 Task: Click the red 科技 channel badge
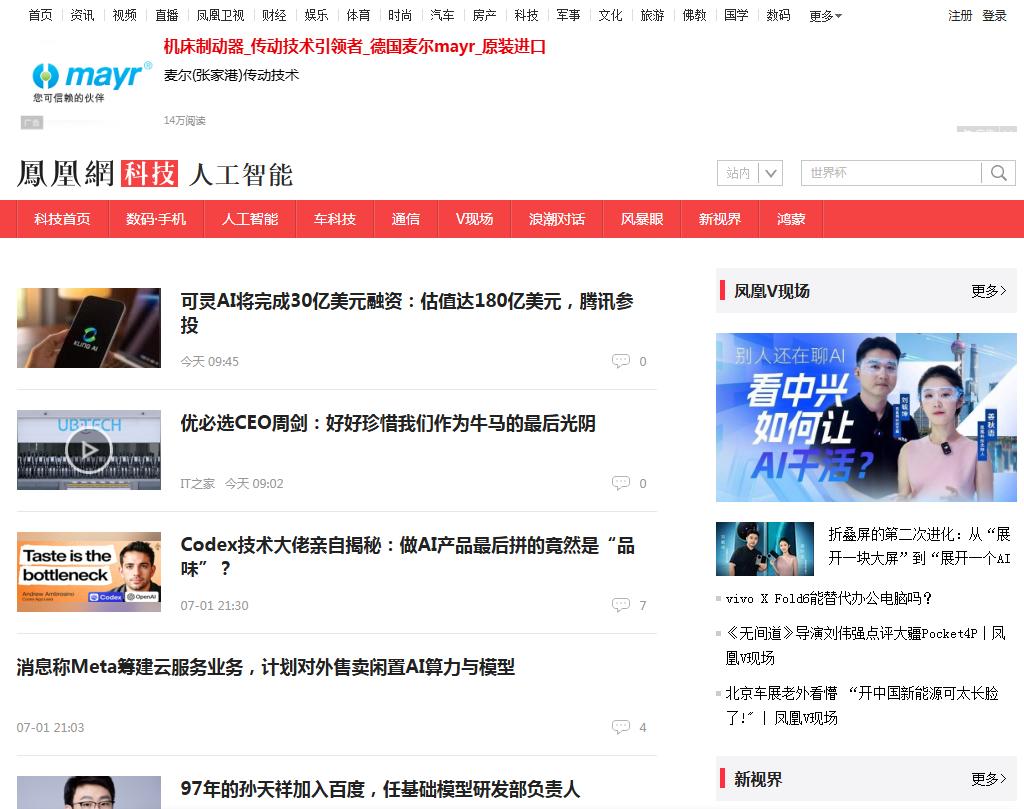click(x=150, y=174)
